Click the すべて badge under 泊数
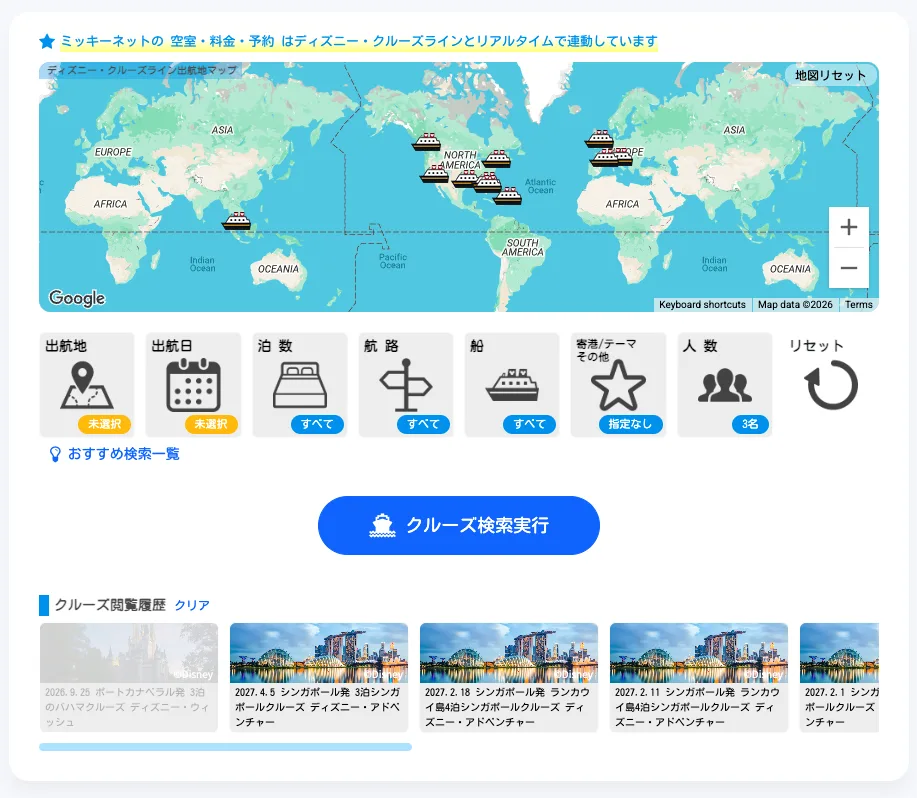Screen dimensions: 917x798 (317, 424)
